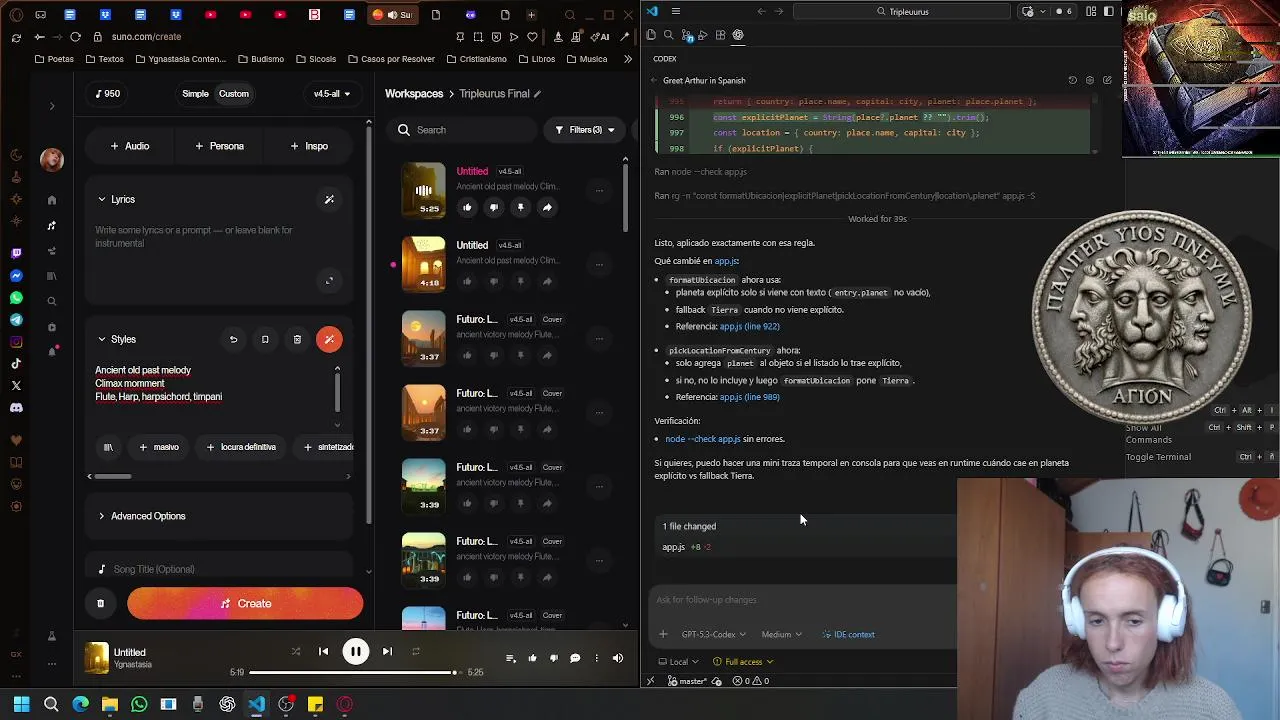Open VS Code Explorer icon
Viewport: 1280px width, 720px height.
tap(651, 35)
